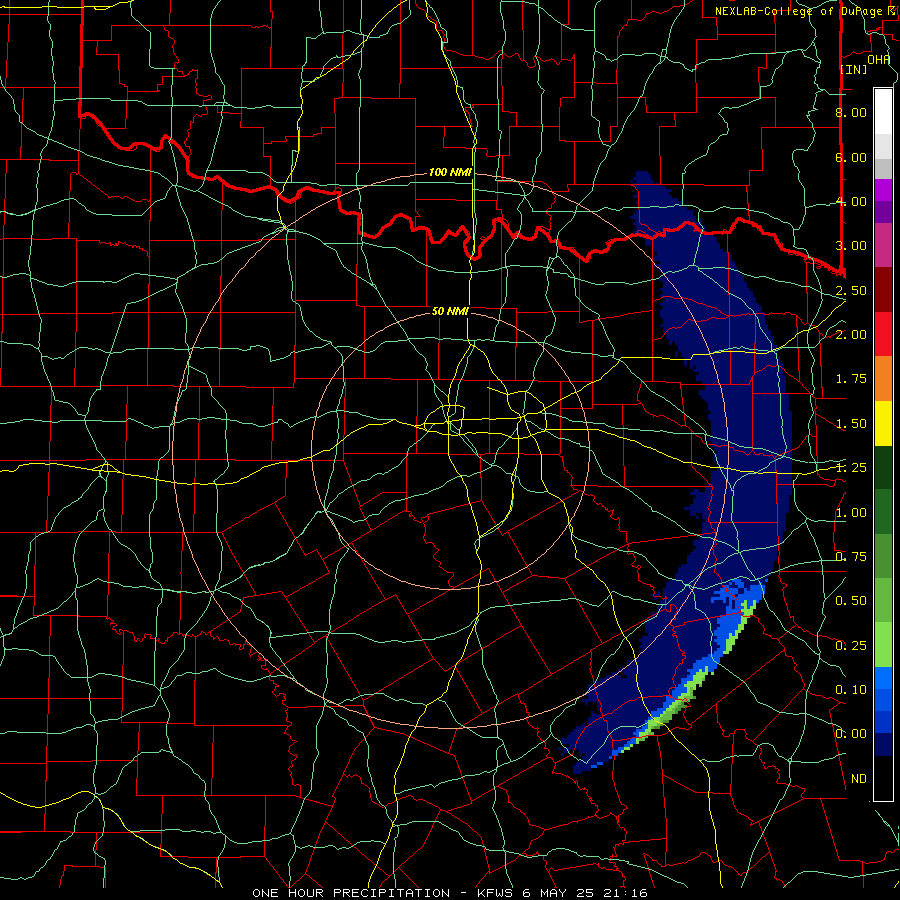Click the 4.00 legend value

(x=851, y=201)
